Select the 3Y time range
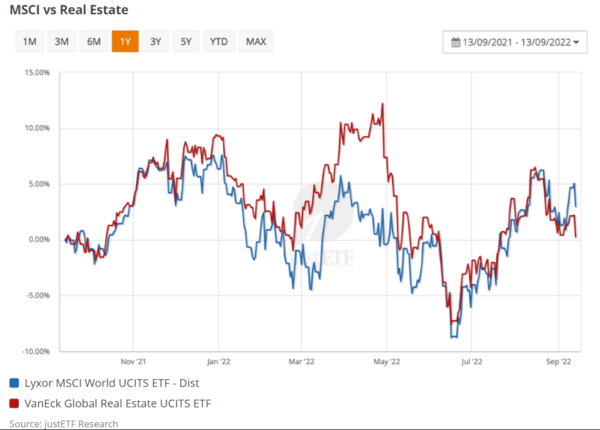Viewport: 600px width, 430px height. coord(155,41)
